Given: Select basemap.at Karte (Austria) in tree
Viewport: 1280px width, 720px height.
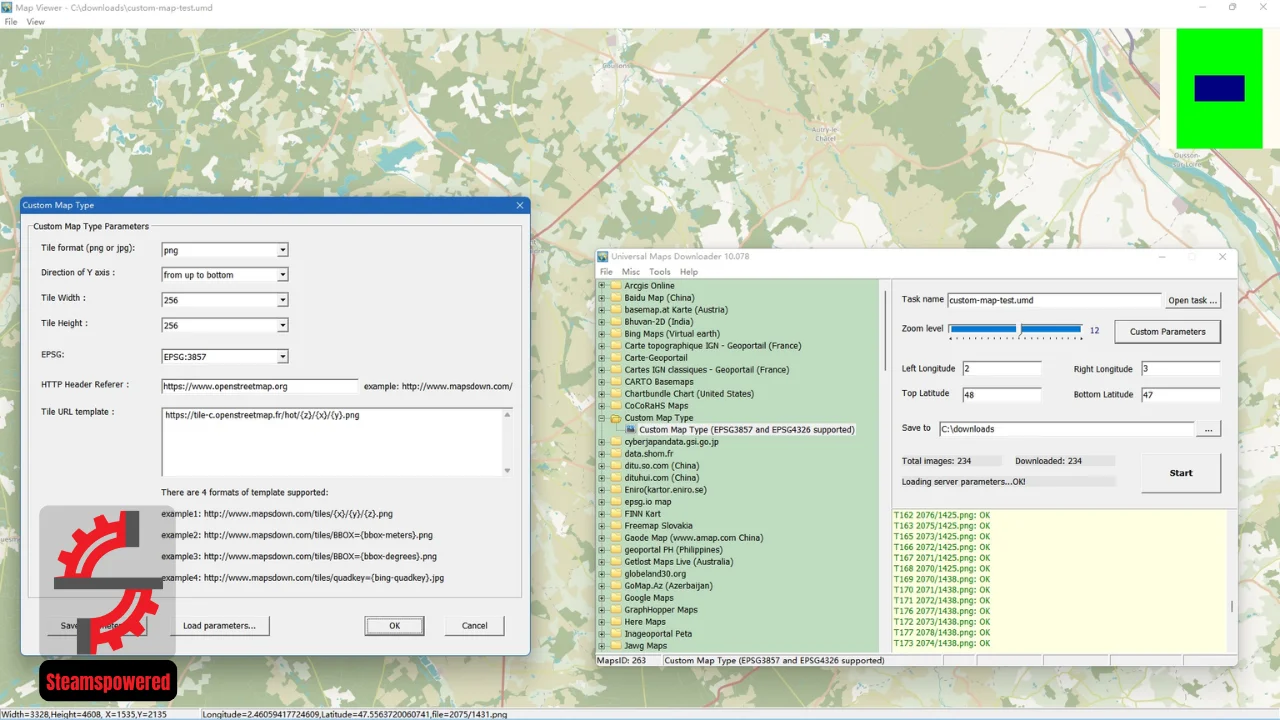Looking at the screenshot, I should tap(676, 310).
